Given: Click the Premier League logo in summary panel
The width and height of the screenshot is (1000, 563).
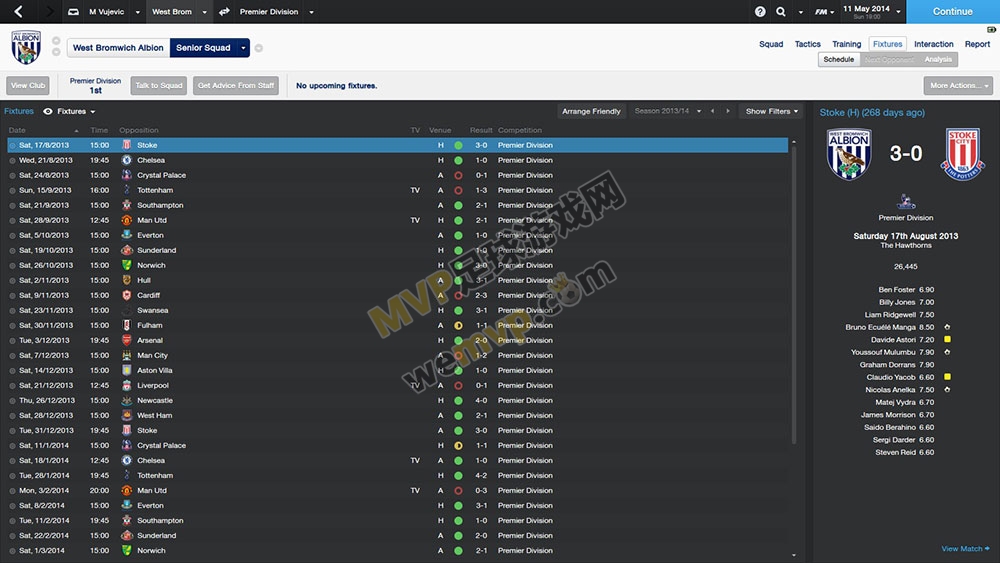Looking at the screenshot, I should coord(906,202).
